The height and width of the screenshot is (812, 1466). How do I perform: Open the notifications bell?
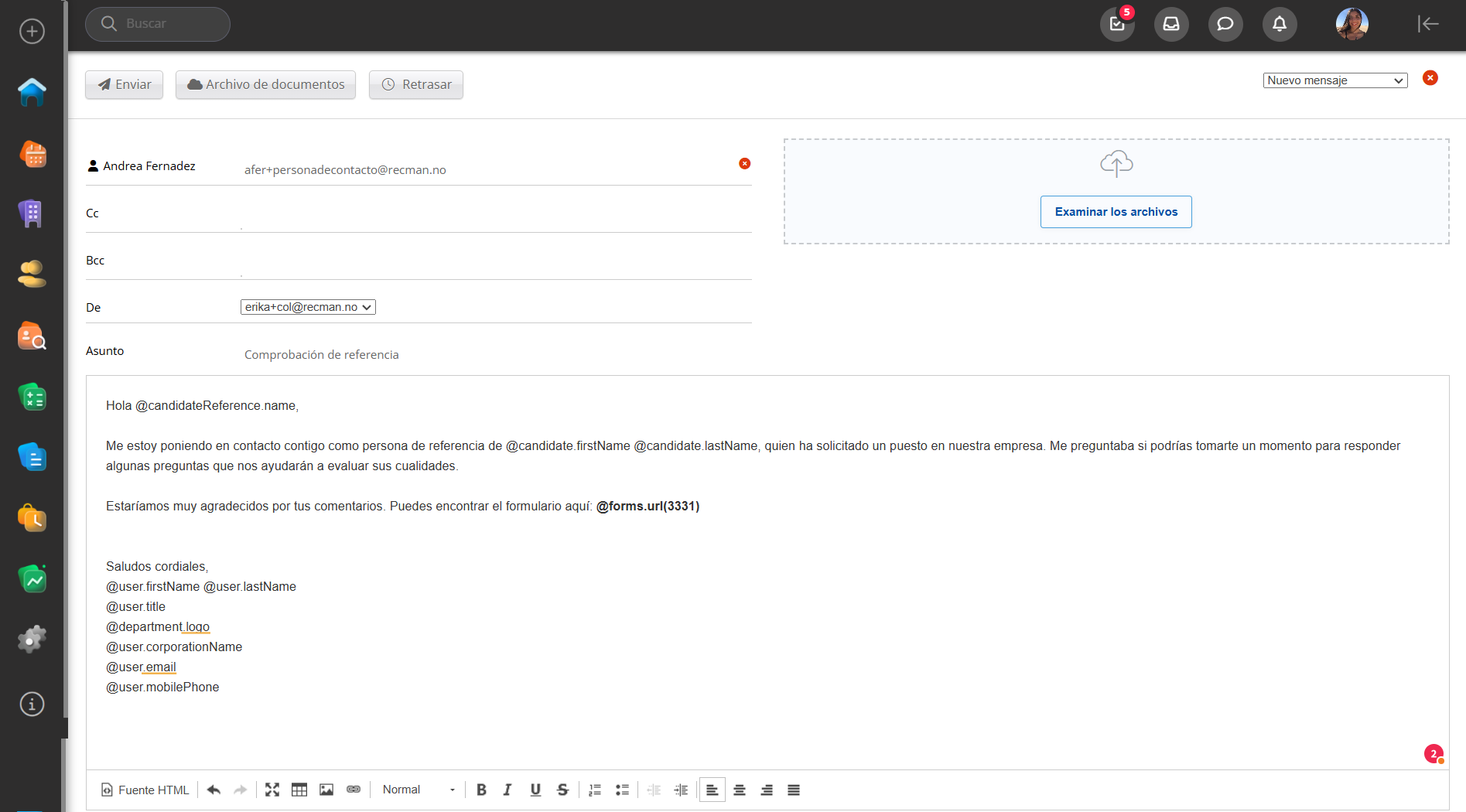(1280, 24)
